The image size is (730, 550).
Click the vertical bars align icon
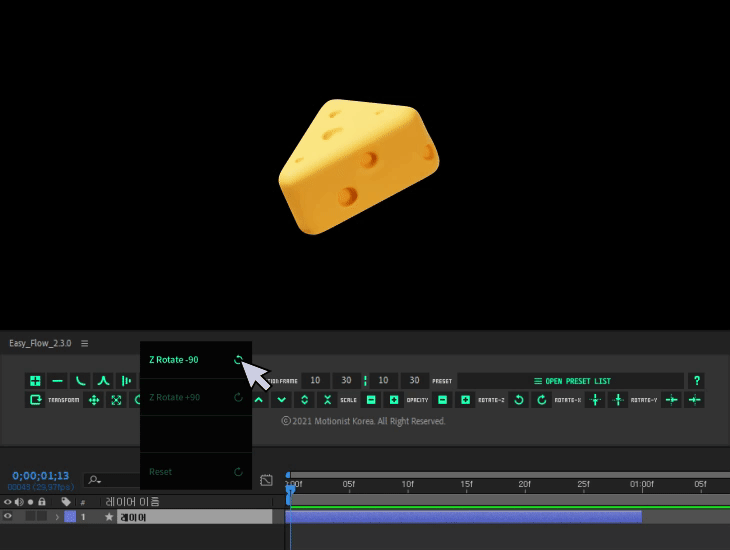126,381
